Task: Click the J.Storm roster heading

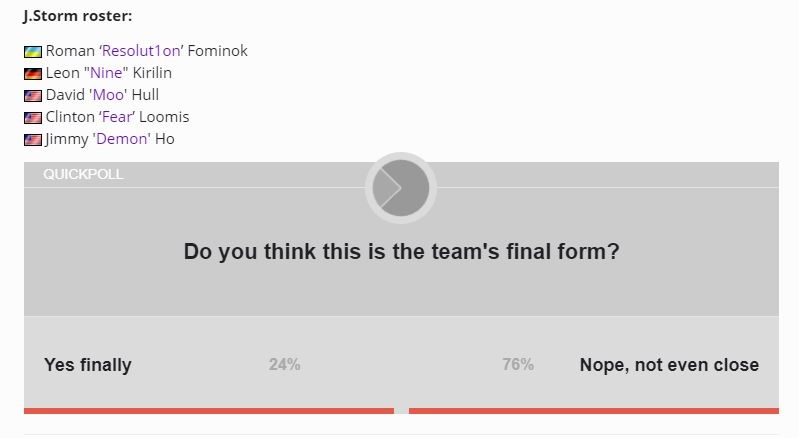Action: 77,16
